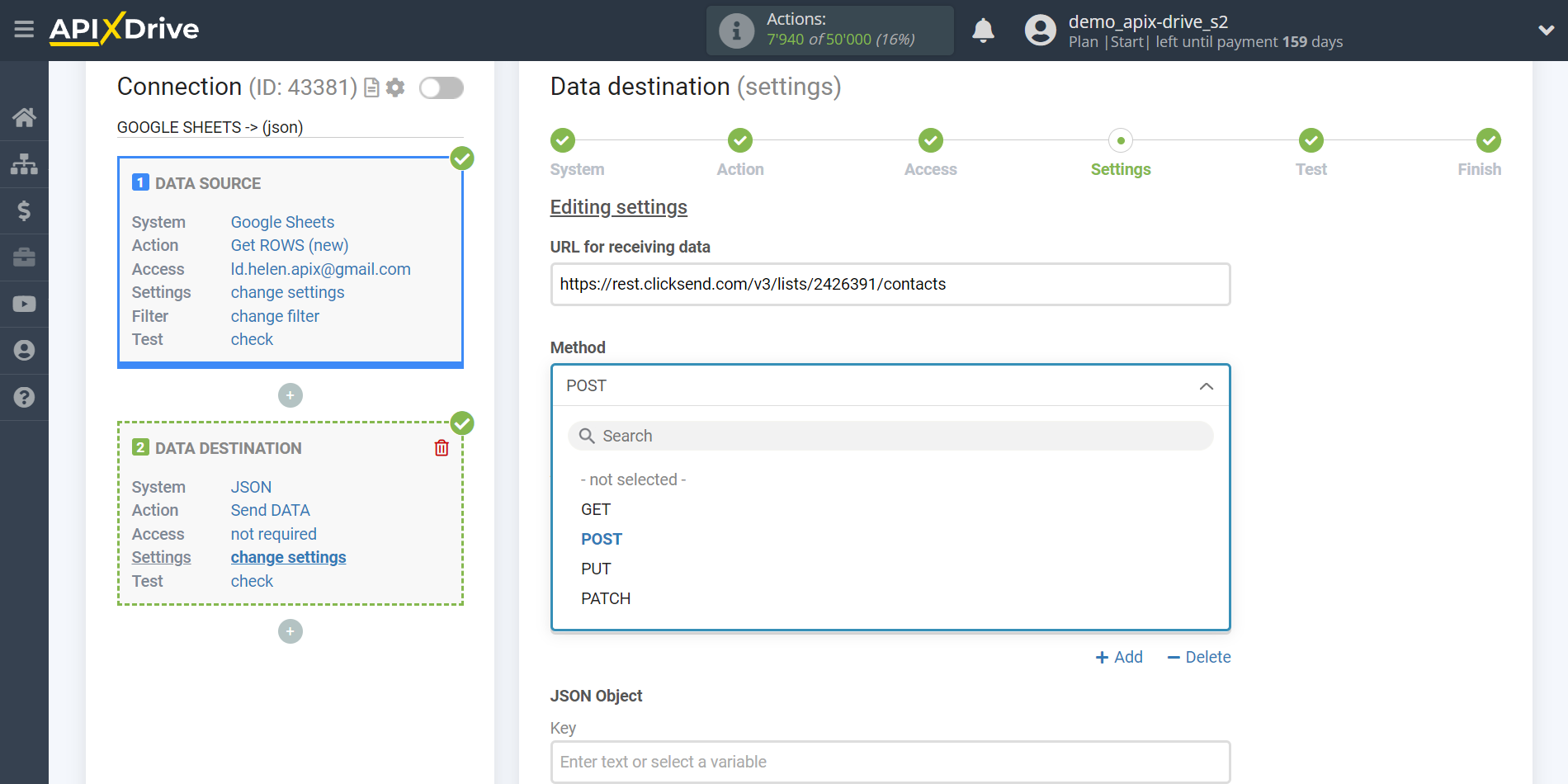Open profile icon in sidebar
1568x784 pixels.
24,350
